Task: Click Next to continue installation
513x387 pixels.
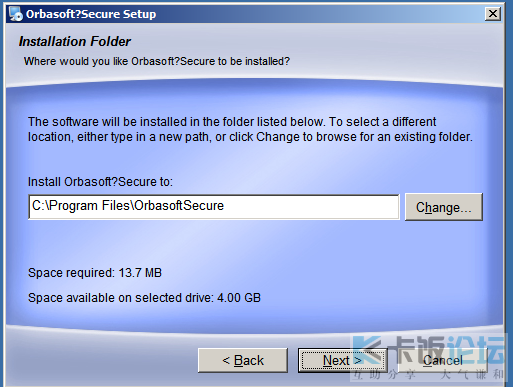Action: coord(342,360)
